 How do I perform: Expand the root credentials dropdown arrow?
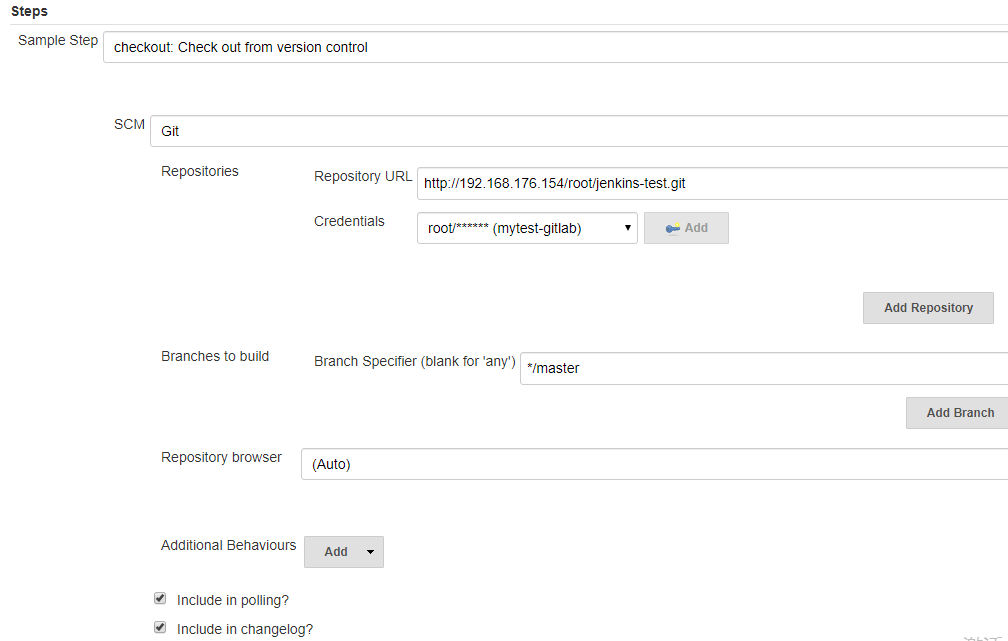(x=627, y=228)
